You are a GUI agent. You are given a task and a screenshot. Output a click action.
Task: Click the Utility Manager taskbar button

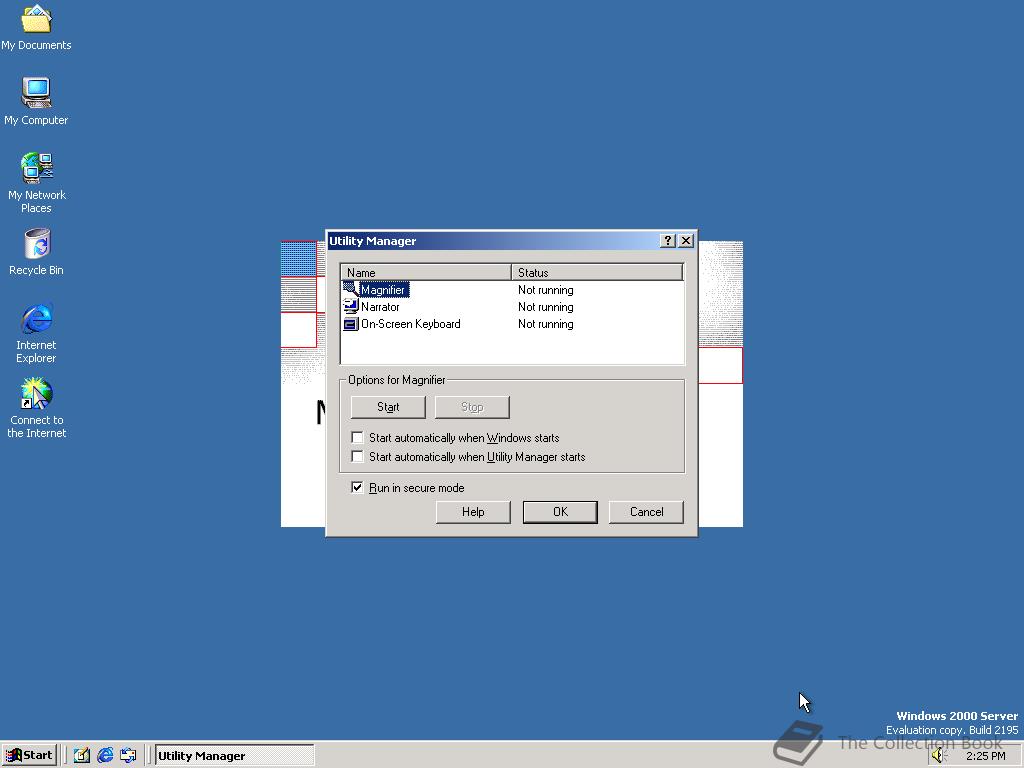point(234,756)
